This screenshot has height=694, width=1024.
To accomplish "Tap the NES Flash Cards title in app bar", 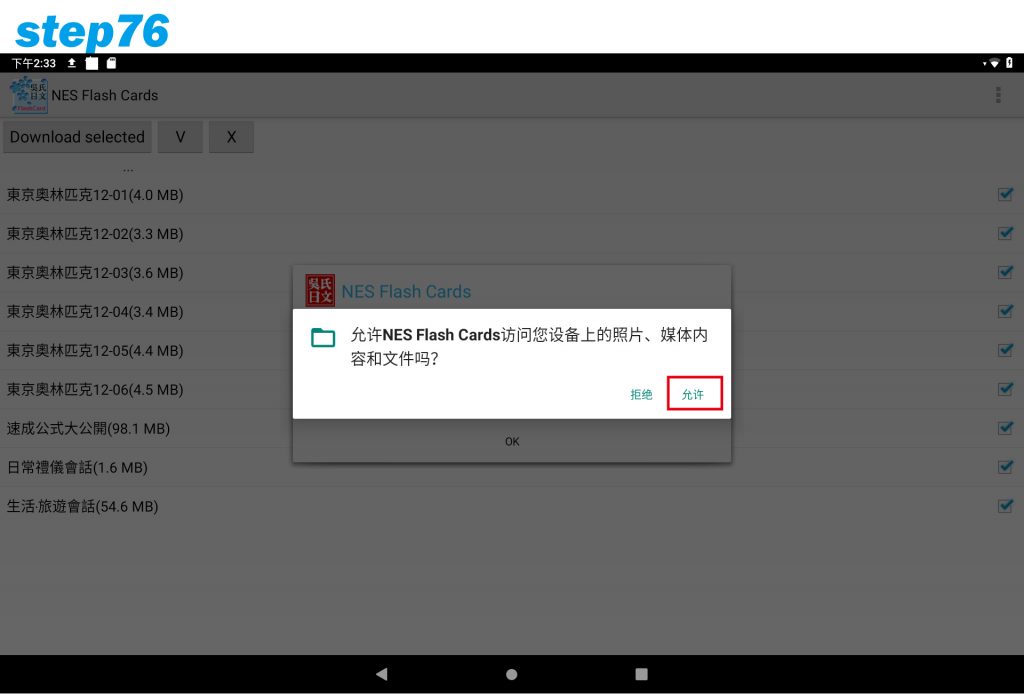I will coord(104,95).
